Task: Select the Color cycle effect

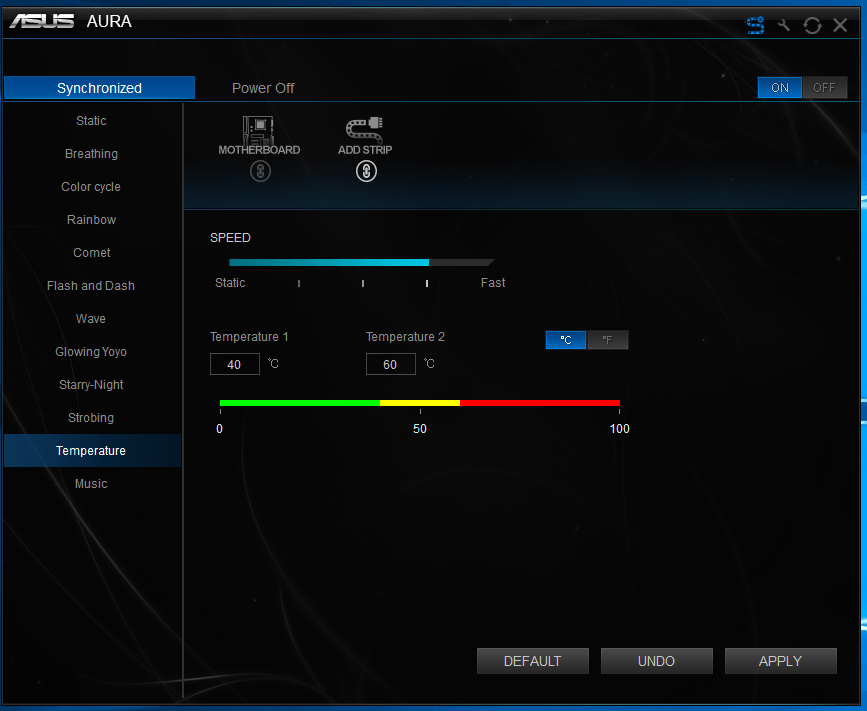Action: click(x=91, y=187)
